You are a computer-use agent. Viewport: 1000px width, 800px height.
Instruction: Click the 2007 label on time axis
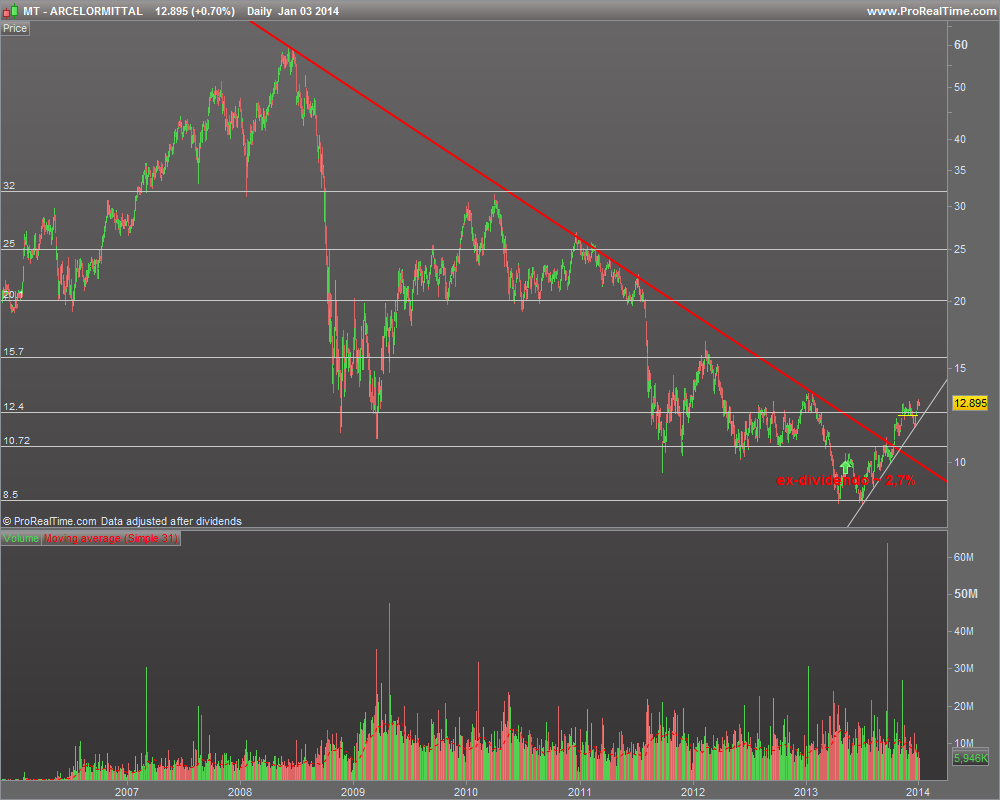coord(126,792)
